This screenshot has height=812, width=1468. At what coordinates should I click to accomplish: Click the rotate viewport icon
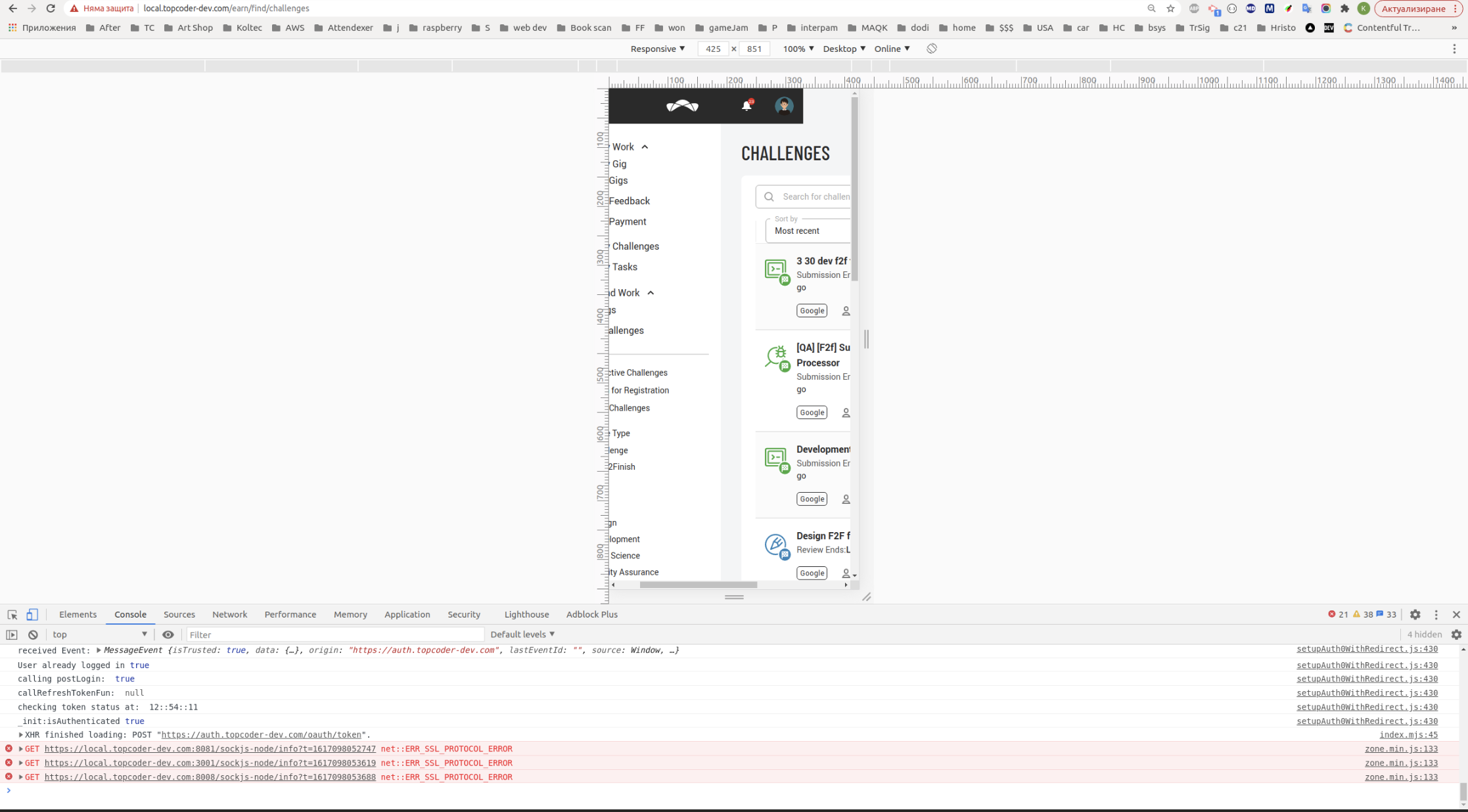(x=931, y=49)
